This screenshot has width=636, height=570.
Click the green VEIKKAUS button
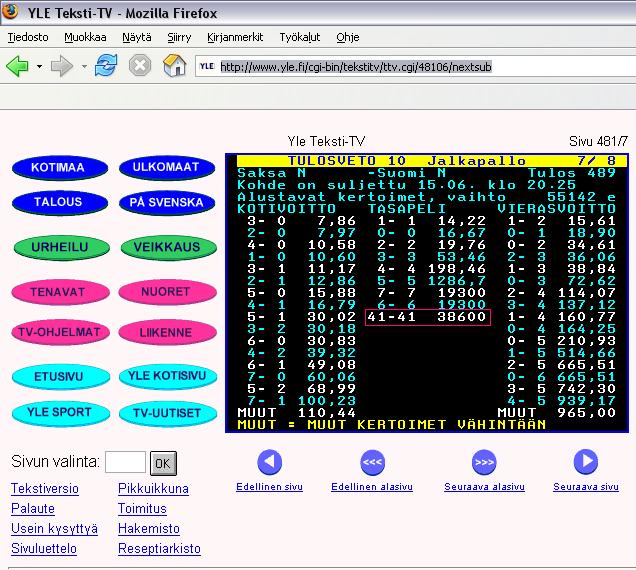click(168, 247)
